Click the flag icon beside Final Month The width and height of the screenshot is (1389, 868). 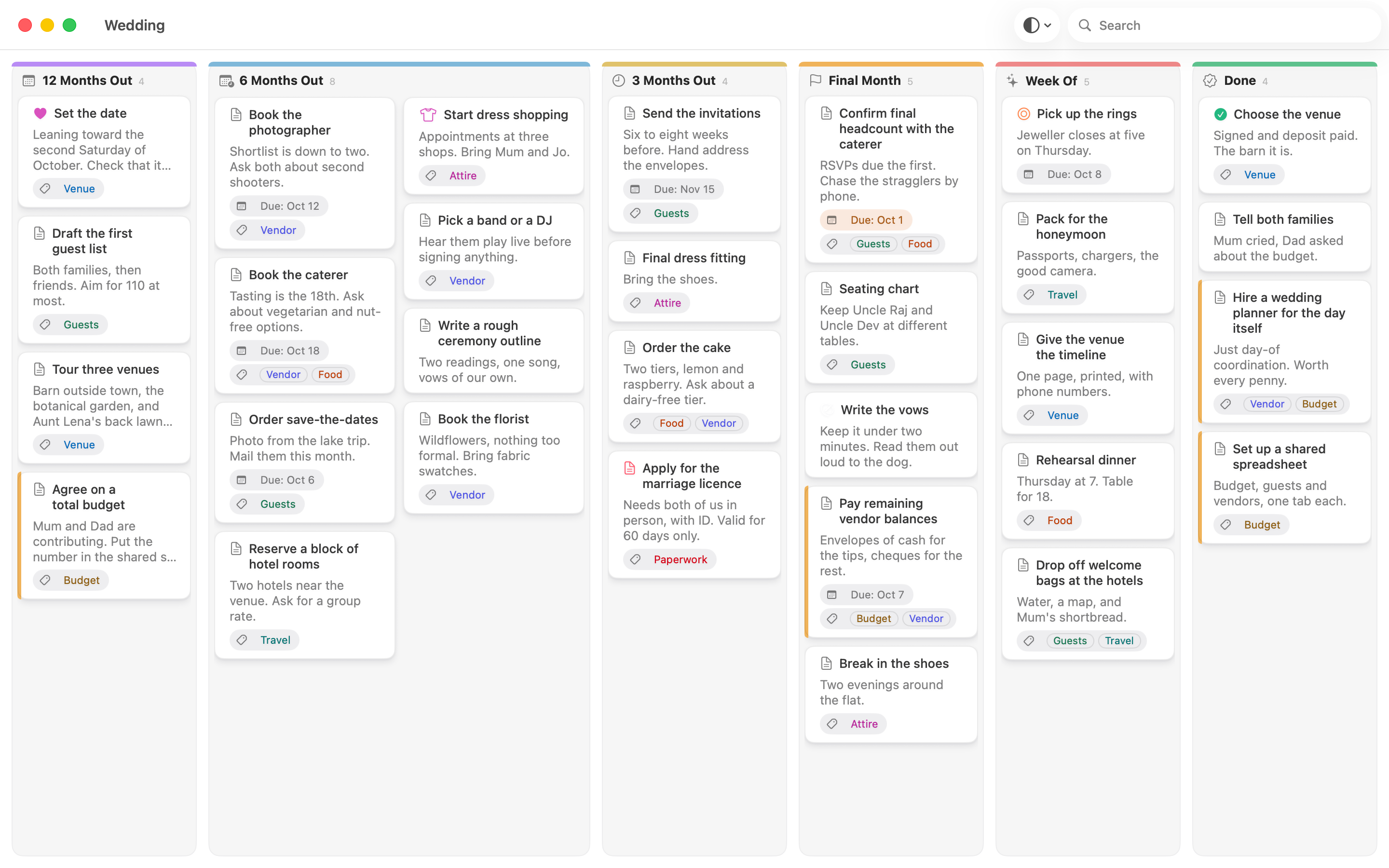point(815,81)
